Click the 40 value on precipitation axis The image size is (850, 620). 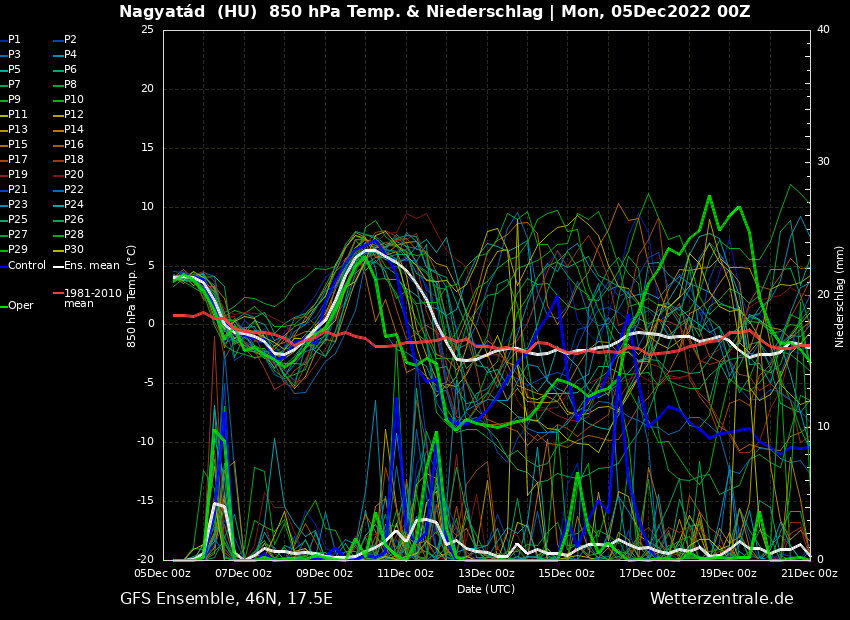click(x=823, y=30)
